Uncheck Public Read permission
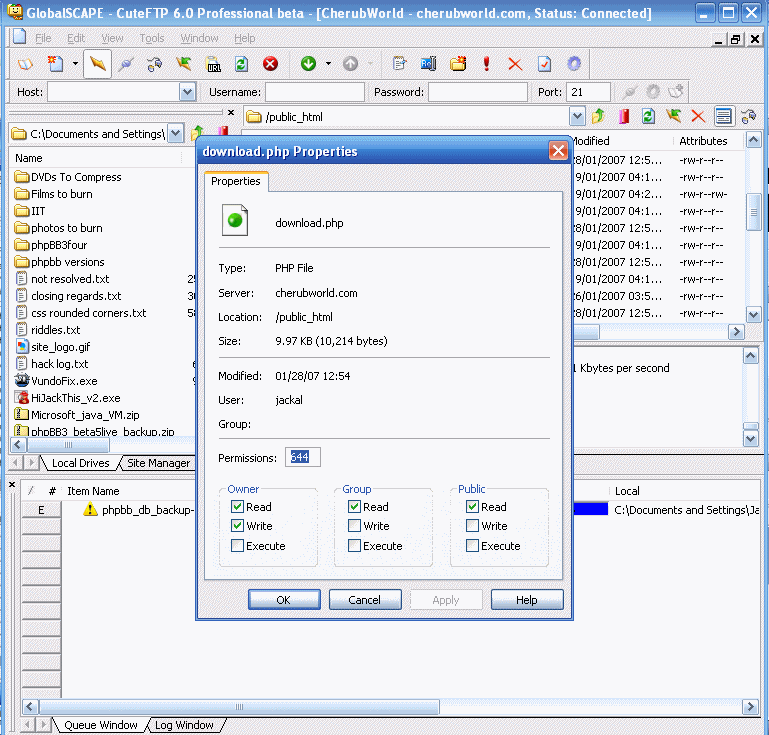This screenshot has width=769, height=735. pos(472,507)
